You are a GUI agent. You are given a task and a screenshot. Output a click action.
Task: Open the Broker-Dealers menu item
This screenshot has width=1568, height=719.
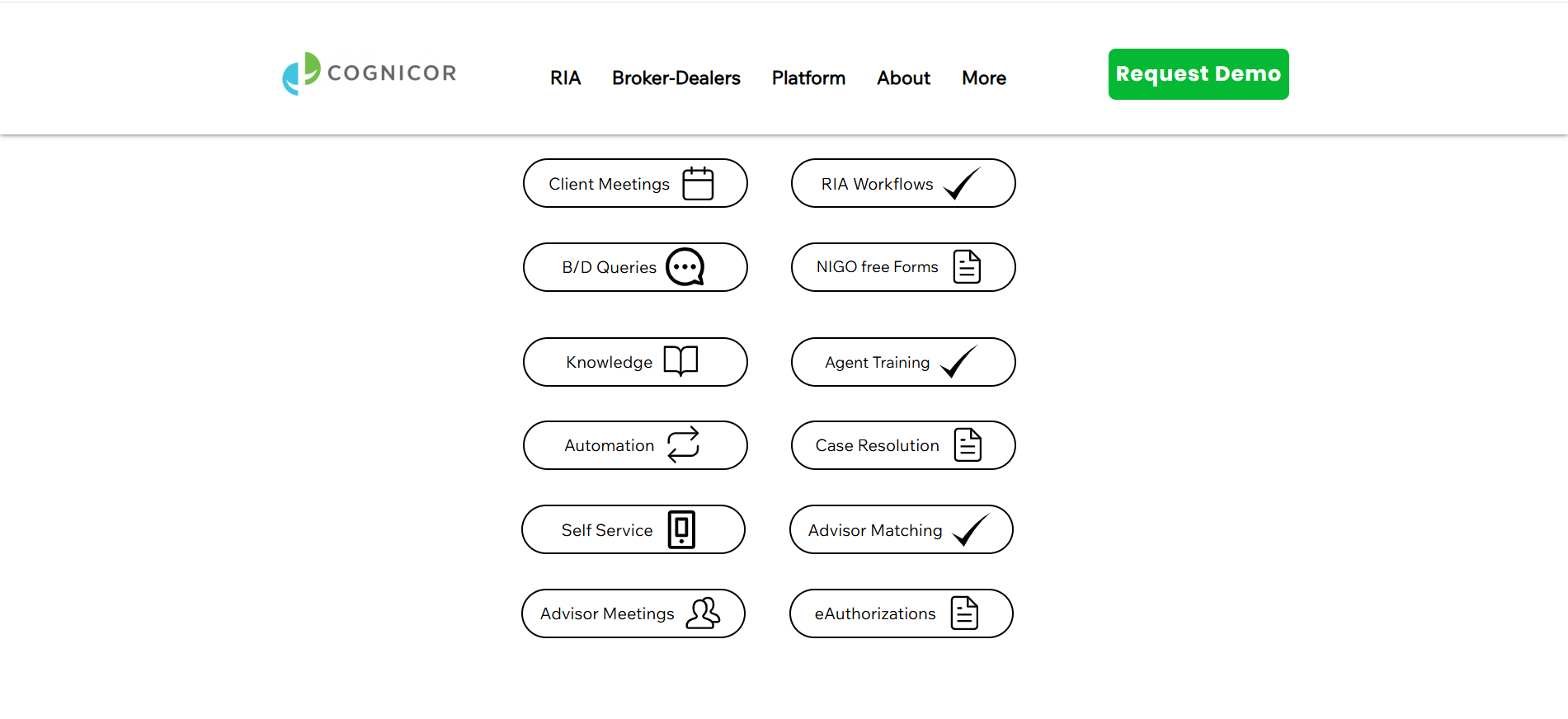[676, 78]
